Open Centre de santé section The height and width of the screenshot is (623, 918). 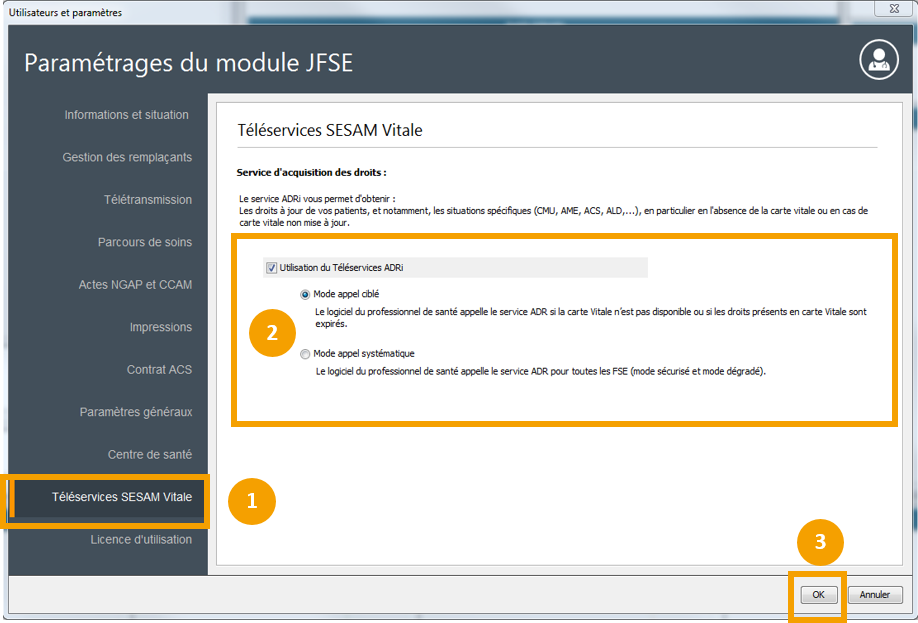click(150, 454)
